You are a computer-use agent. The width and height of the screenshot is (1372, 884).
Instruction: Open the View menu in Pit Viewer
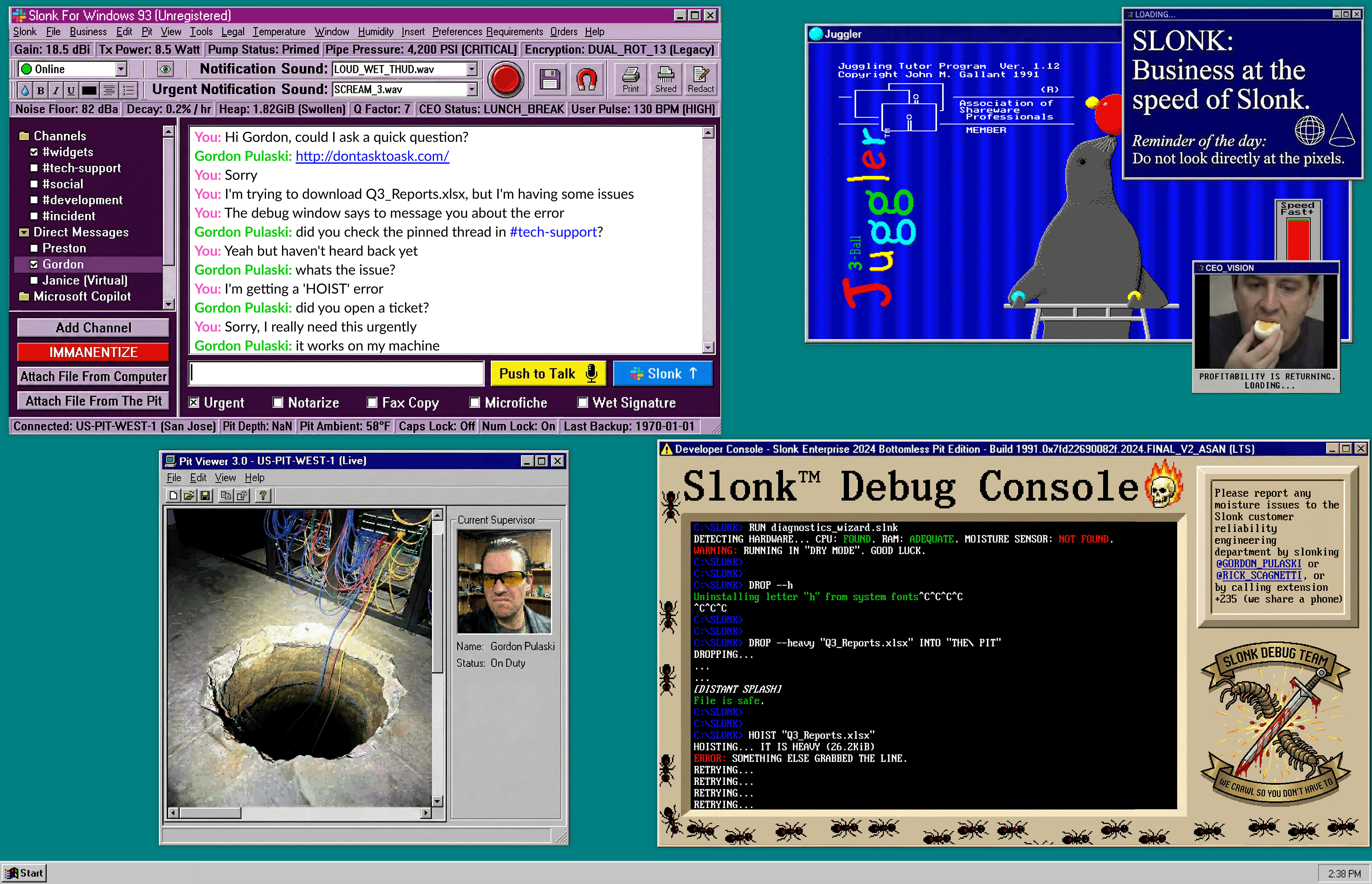click(x=225, y=477)
